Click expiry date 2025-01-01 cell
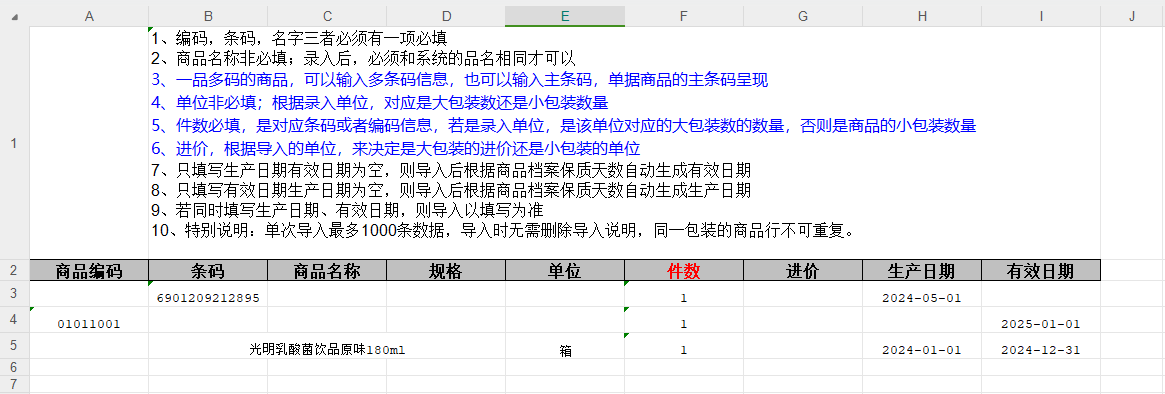The width and height of the screenshot is (1165, 394). click(1040, 320)
